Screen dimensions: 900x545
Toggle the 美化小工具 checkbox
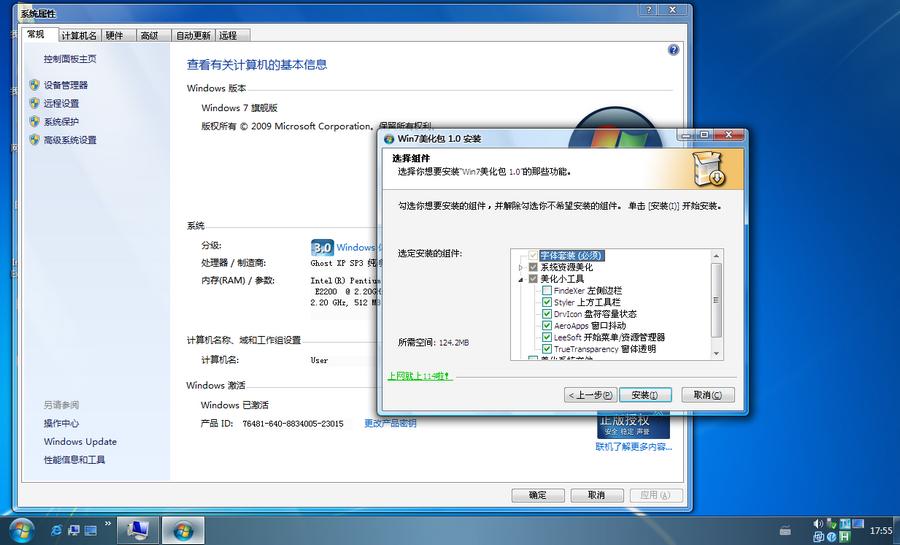point(533,279)
